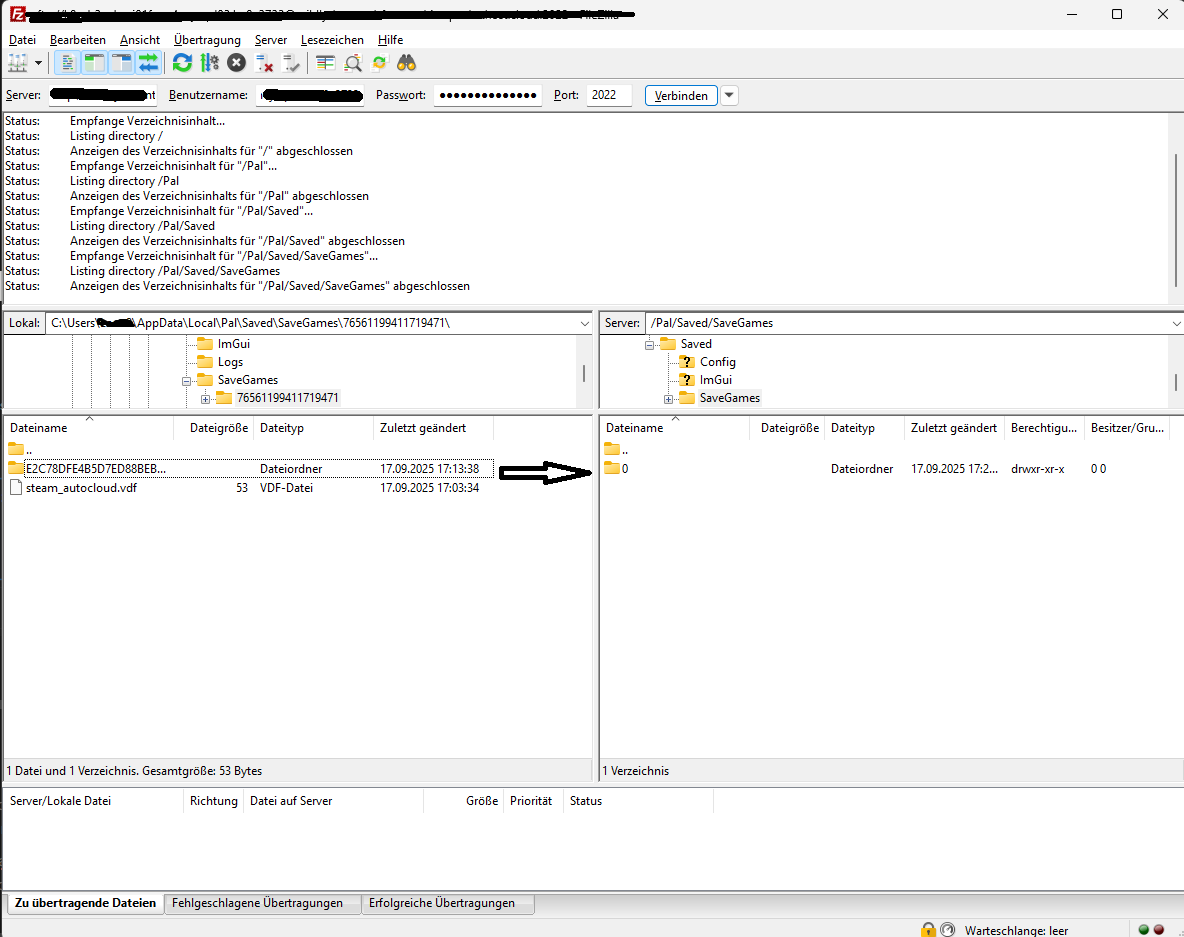Sort local files by Zuletzt geändert

[x=433, y=428]
